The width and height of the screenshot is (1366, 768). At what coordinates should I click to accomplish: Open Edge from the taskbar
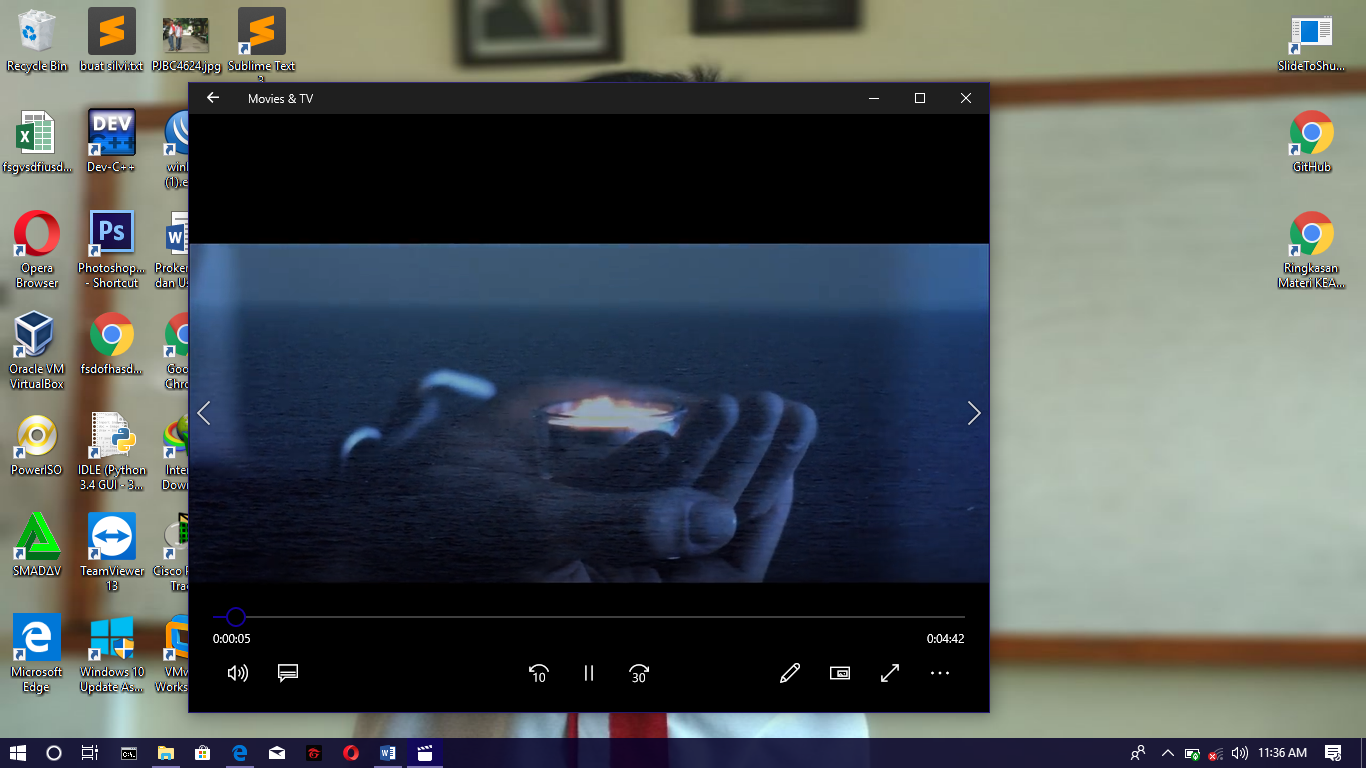coord(240,753)
